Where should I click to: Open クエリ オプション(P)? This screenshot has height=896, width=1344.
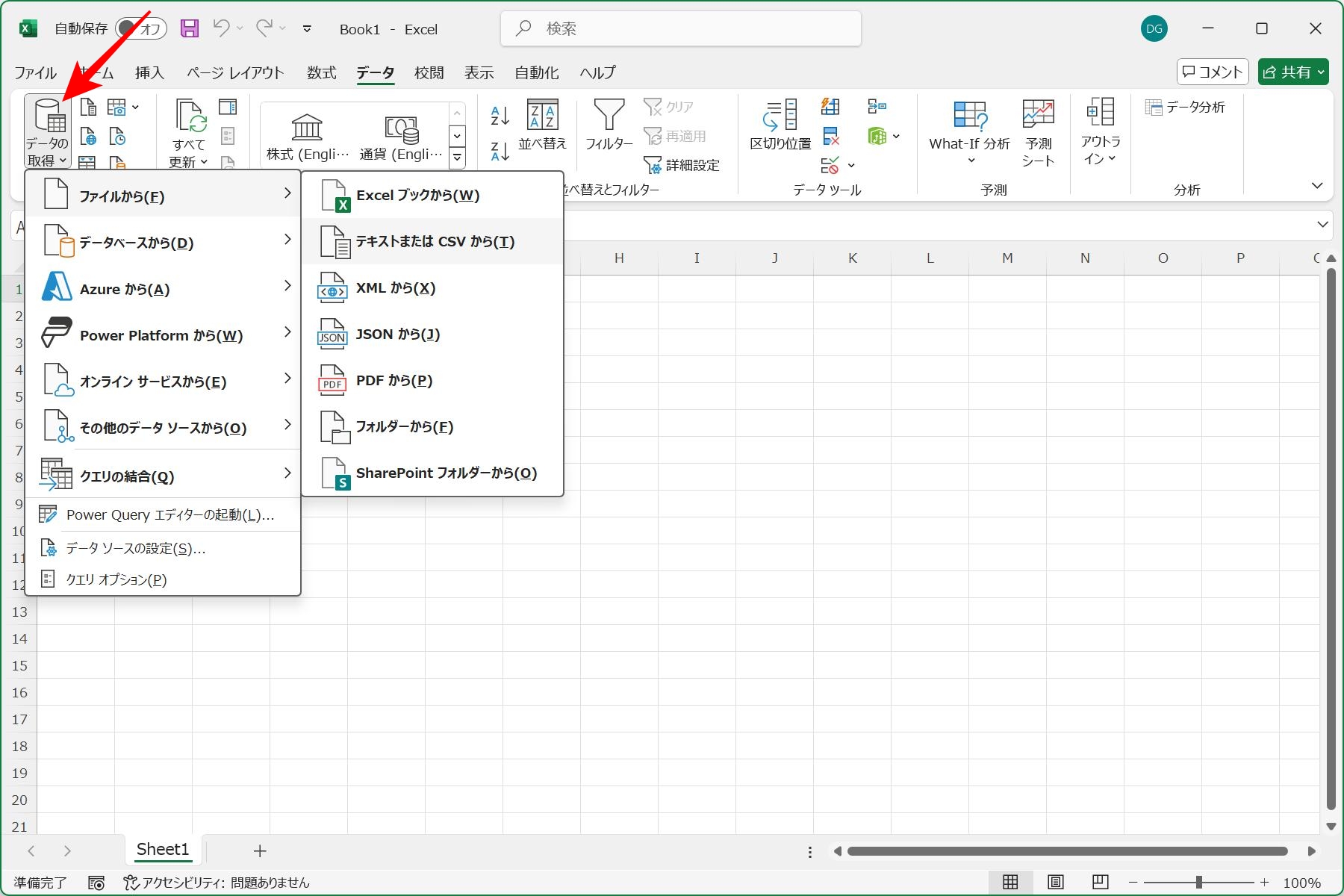(x=163, y=579)
